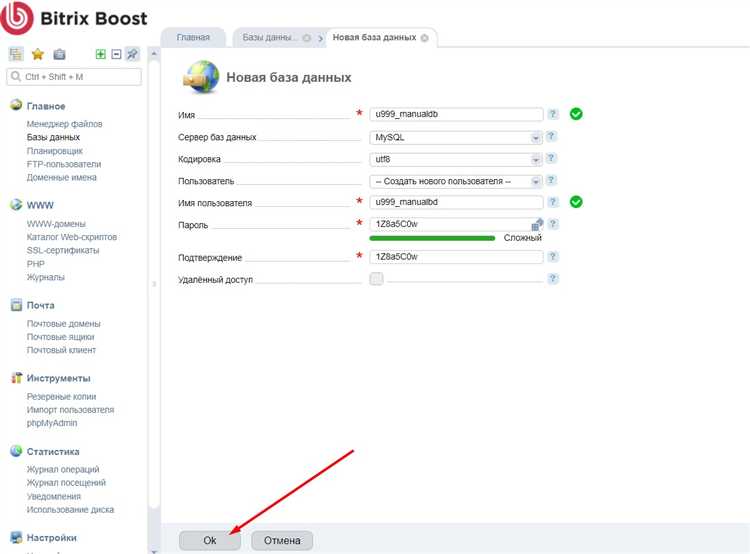The width and height of the screenshot is (750, 554).
Task: Click help icon next to Имя field
Action: tap(553, 114)
